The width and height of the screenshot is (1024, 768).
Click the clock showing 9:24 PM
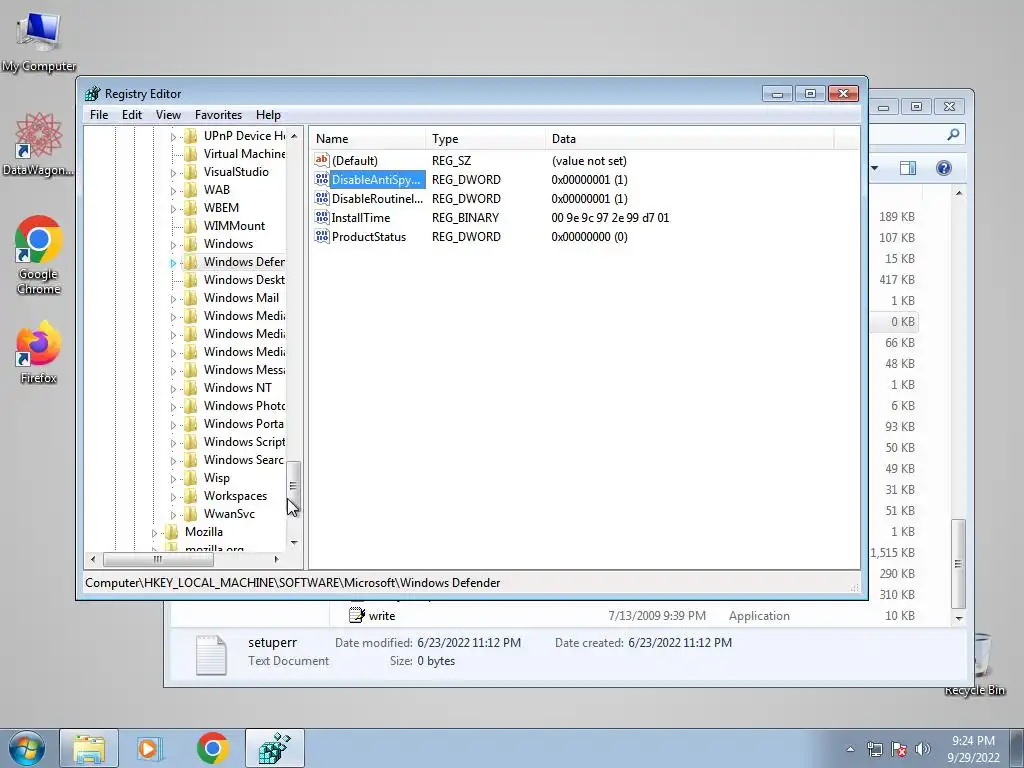(973, 741)
